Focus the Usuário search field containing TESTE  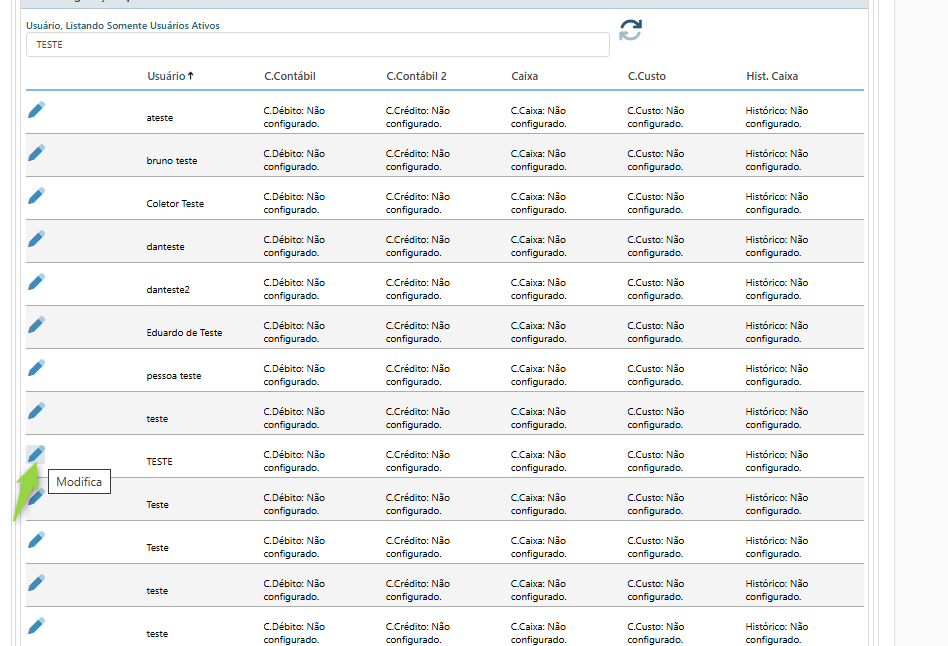317,45
